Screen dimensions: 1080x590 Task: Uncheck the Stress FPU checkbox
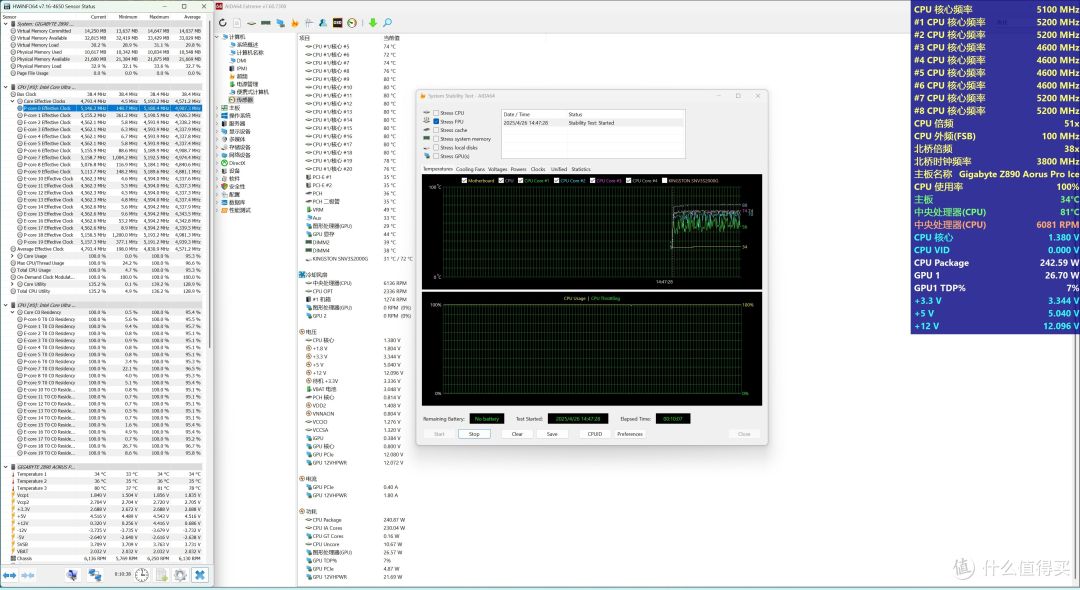point(436,121)
